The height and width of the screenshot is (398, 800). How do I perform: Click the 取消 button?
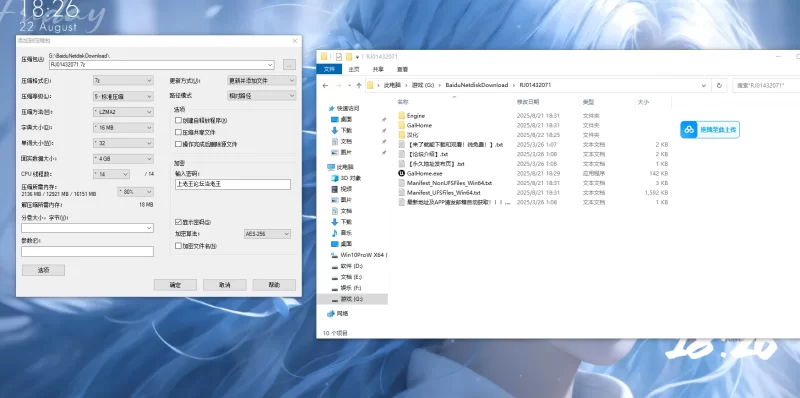224,285
